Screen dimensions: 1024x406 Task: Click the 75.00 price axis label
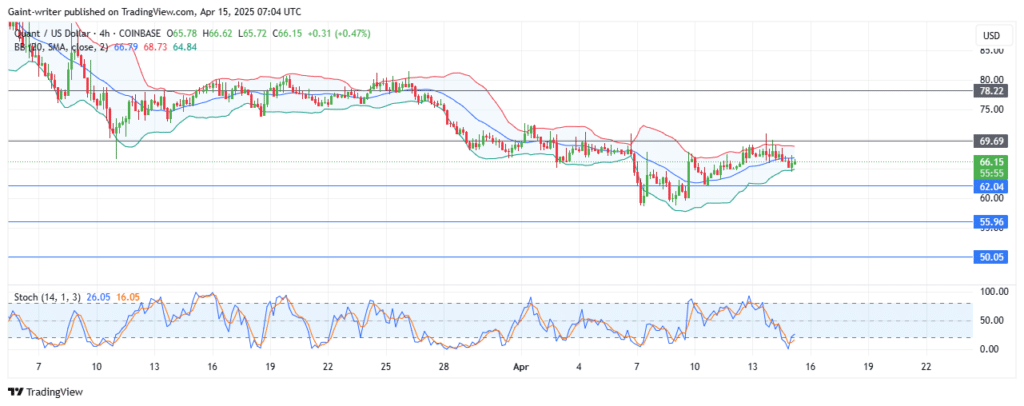(x=989, y=110)
